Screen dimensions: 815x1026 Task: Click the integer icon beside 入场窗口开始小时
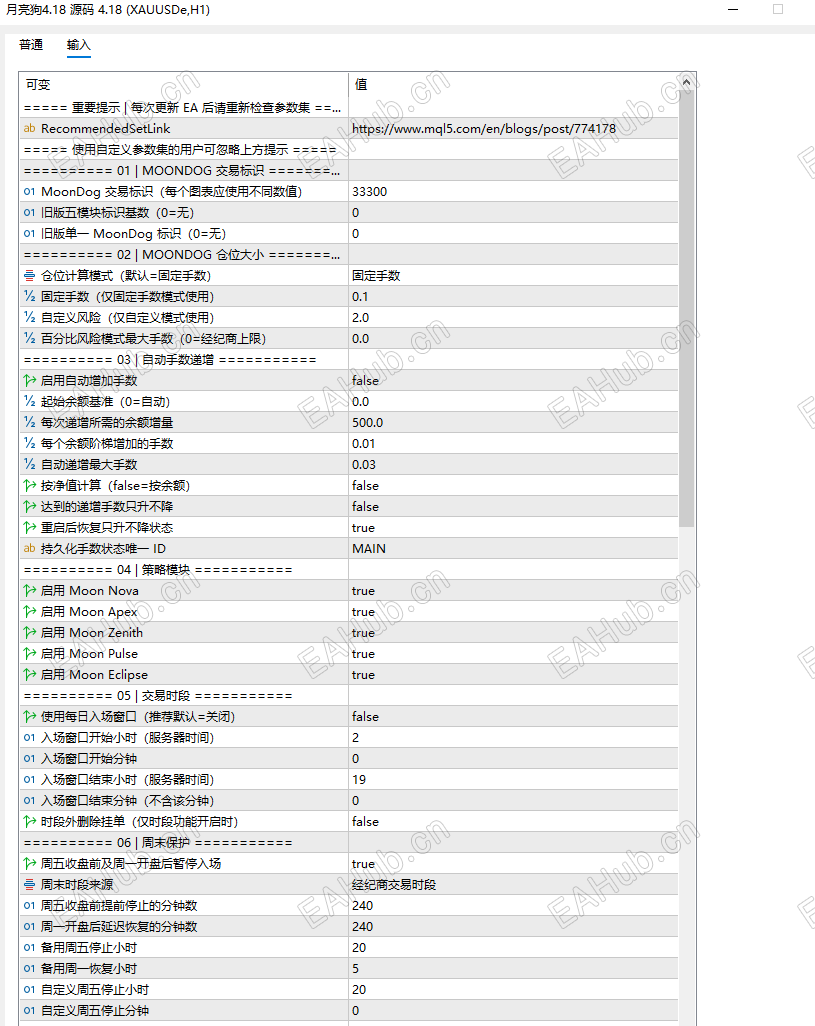pos(29,737)
